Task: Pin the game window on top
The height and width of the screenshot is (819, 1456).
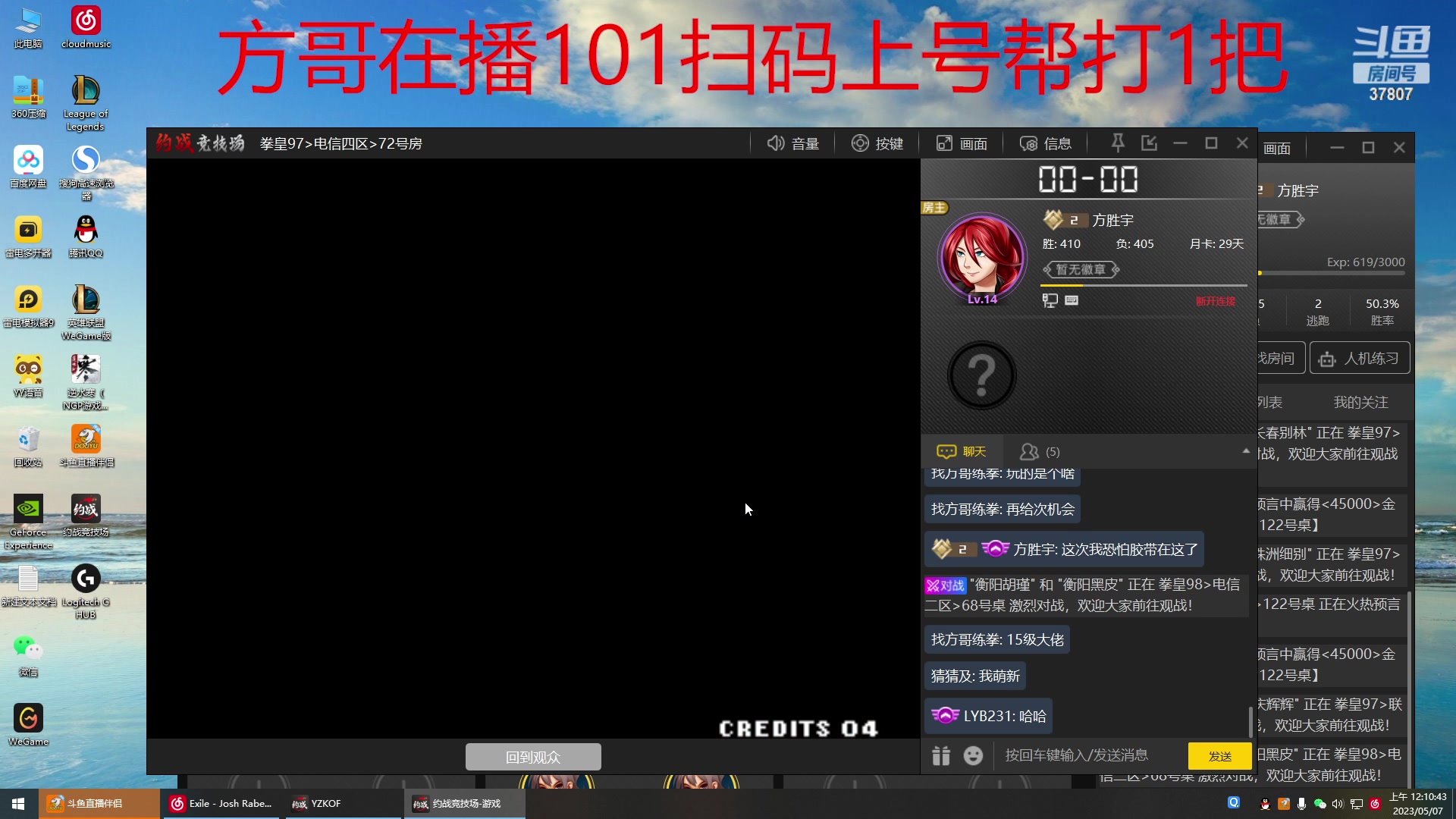Action: pyautogui.click(x=1118, y=143)
